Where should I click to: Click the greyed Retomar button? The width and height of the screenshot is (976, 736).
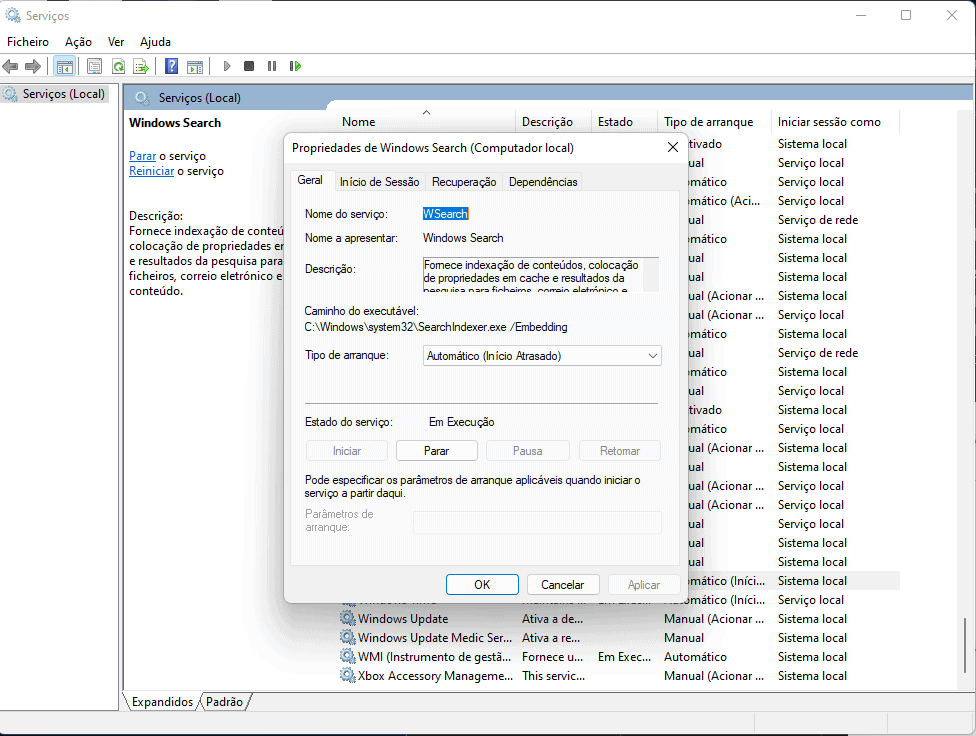pyautogui.click(x=619, y=451)
